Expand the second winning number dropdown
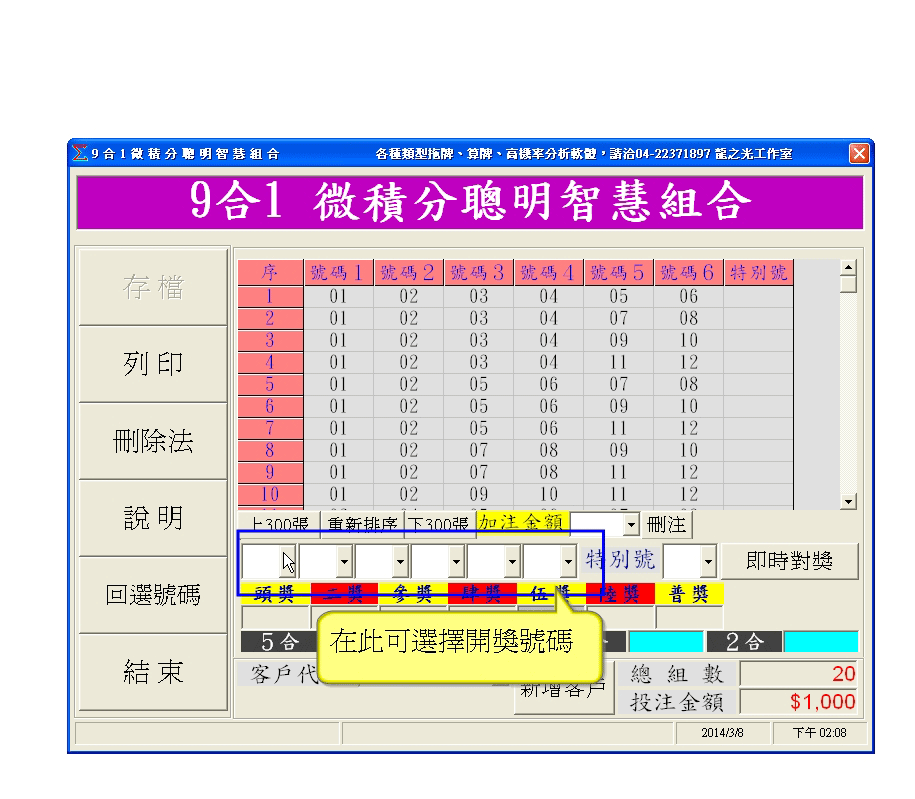The height and width of the screenshot is (799, 915). (x=344, y=562)
